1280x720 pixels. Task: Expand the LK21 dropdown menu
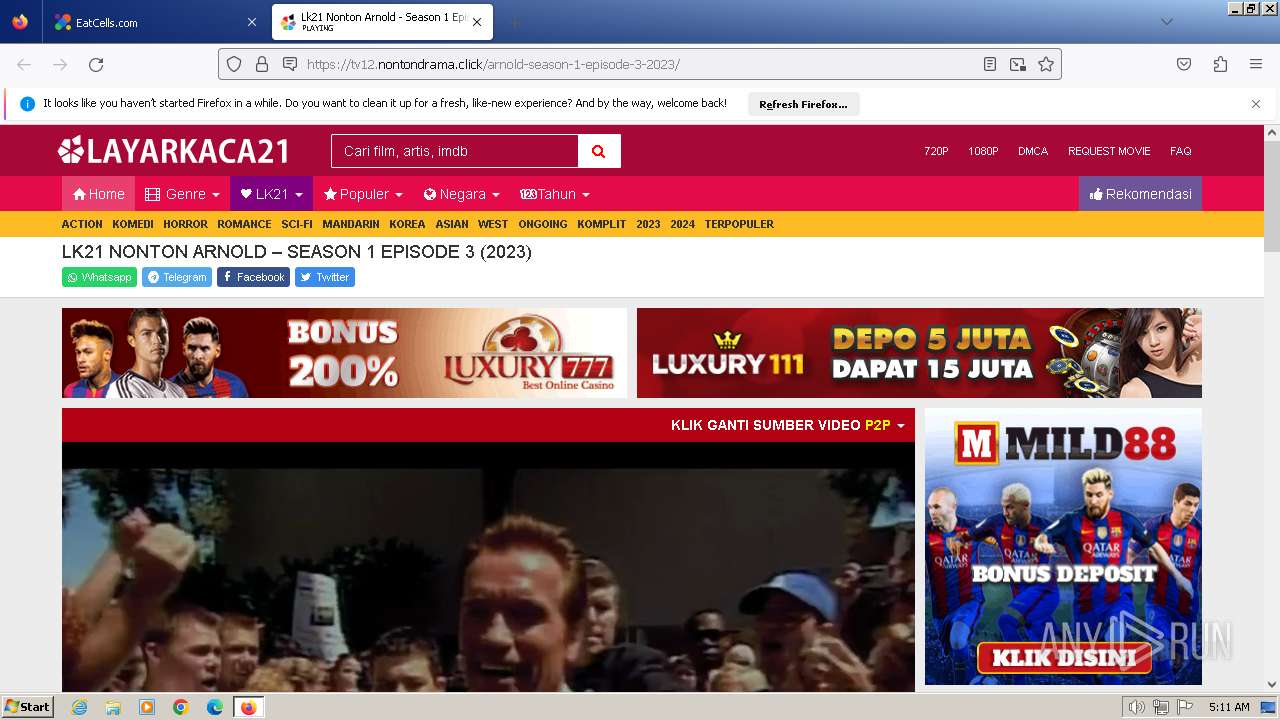[x=271, y=194]
